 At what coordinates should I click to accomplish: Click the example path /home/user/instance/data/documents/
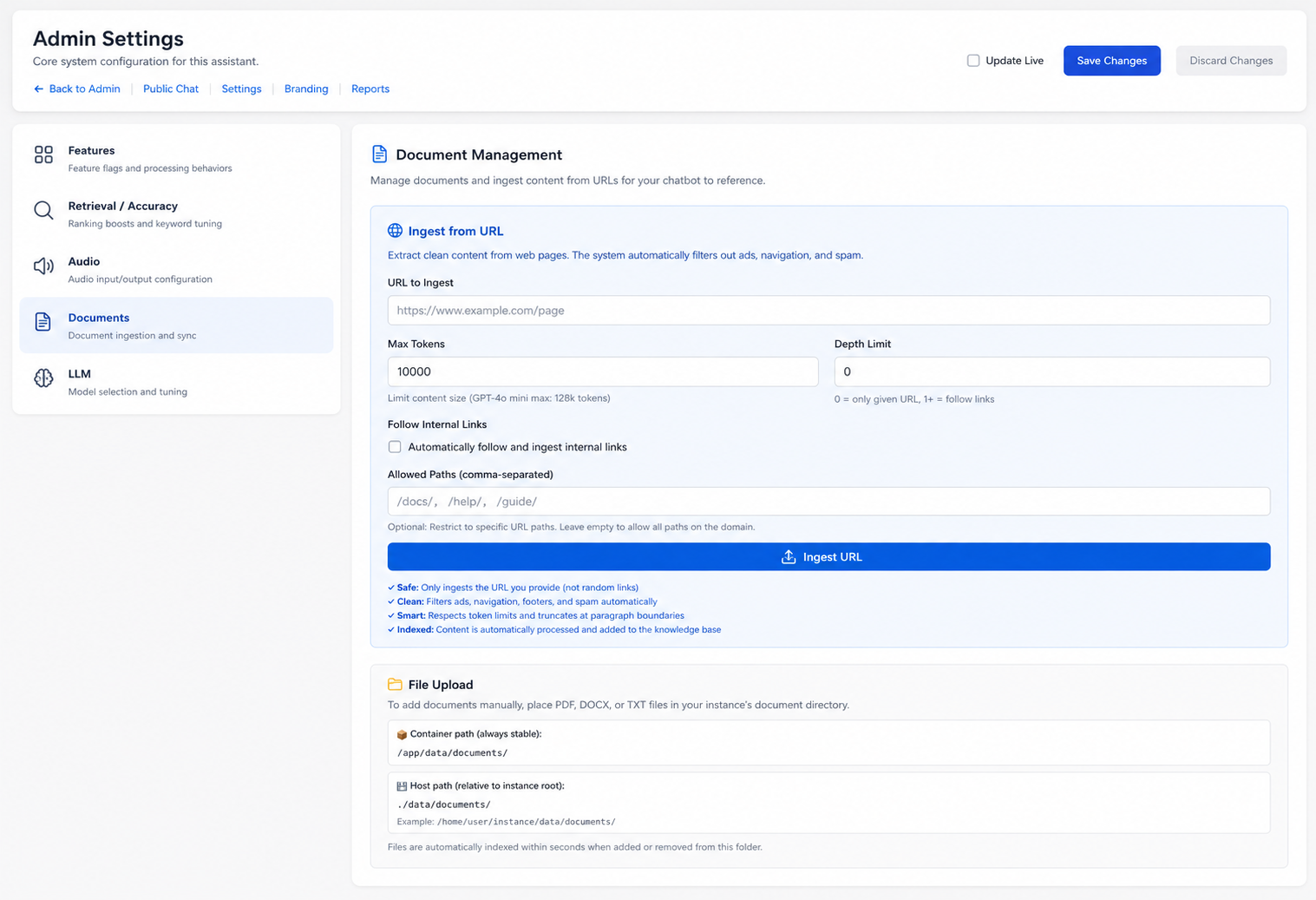pyautogui.click(x=527, y=822)
